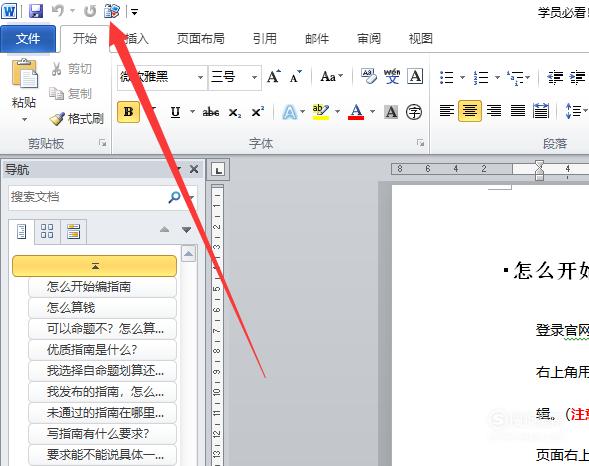Close the 导航 navigation pane
The width and height of the screenshot is (589, 466).
click(x=194, y=169)
